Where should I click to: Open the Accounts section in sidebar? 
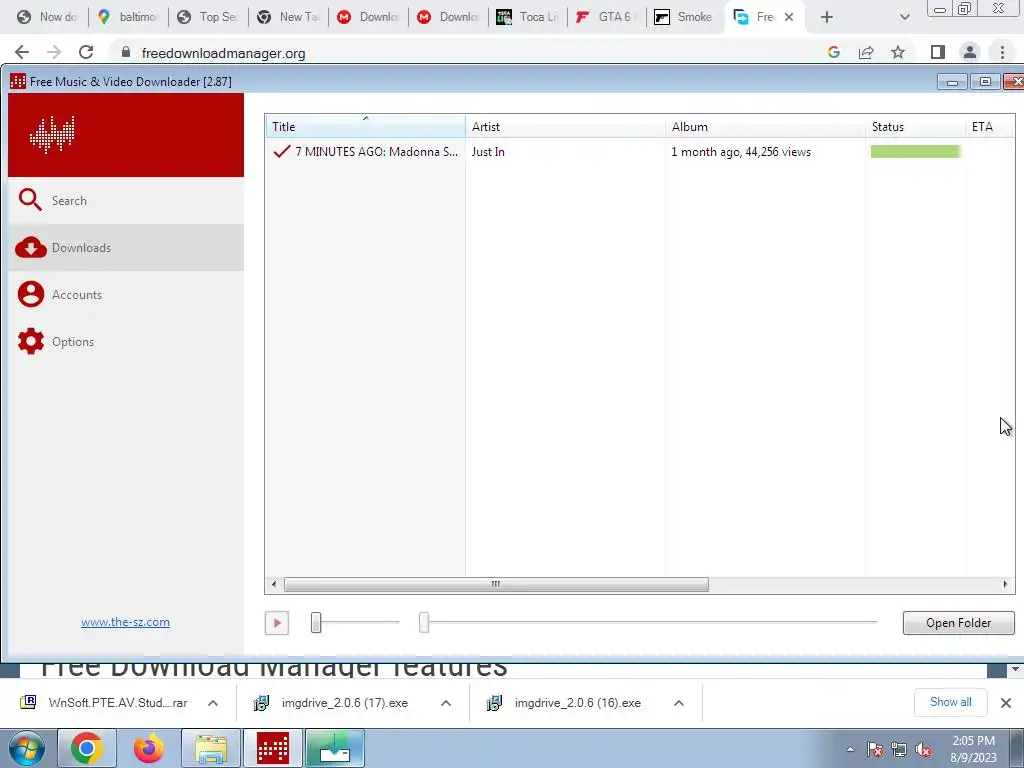click(126, 295)
